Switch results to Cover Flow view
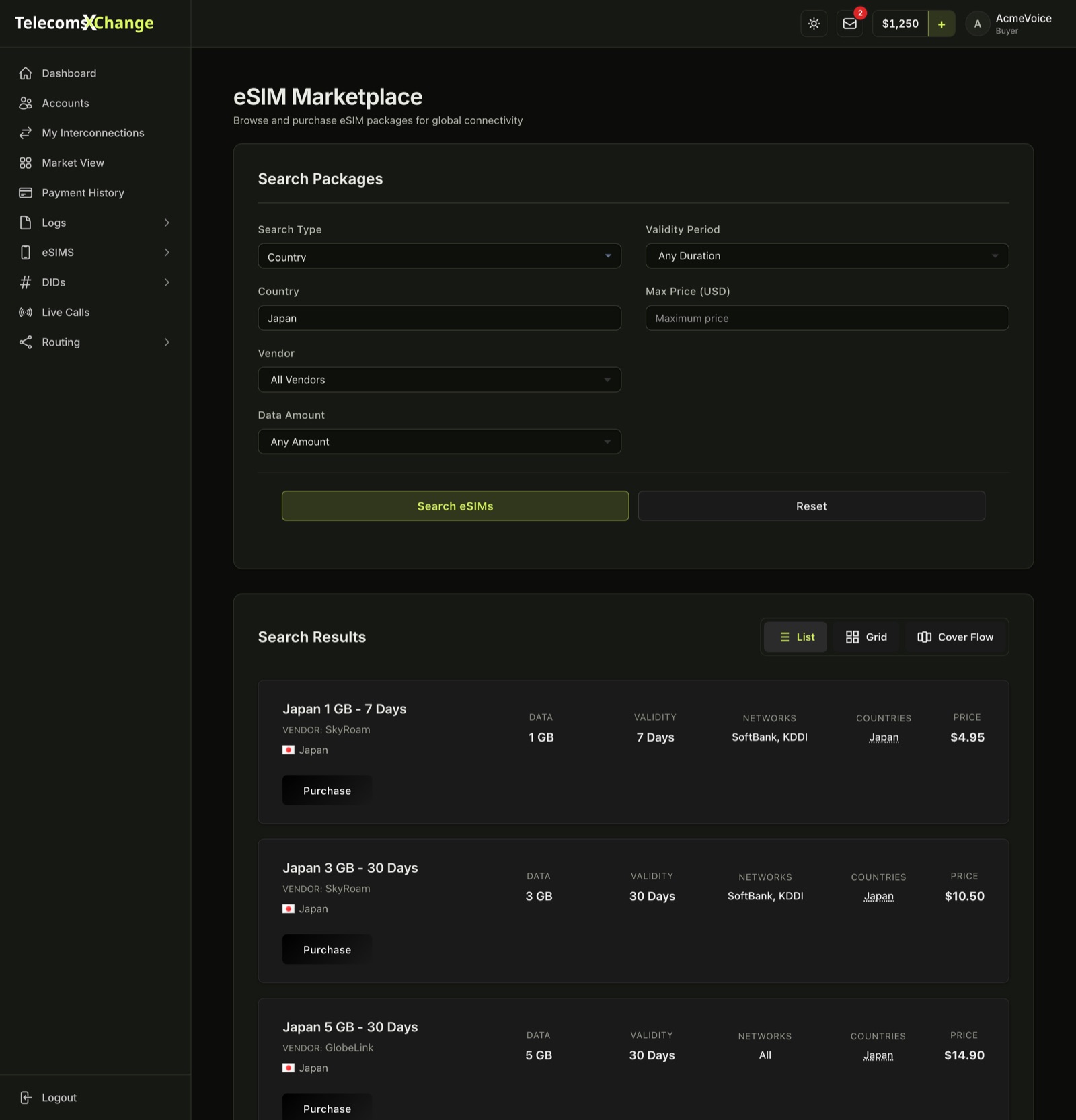Screen dimensions: 1076x1120 (955, 637)
